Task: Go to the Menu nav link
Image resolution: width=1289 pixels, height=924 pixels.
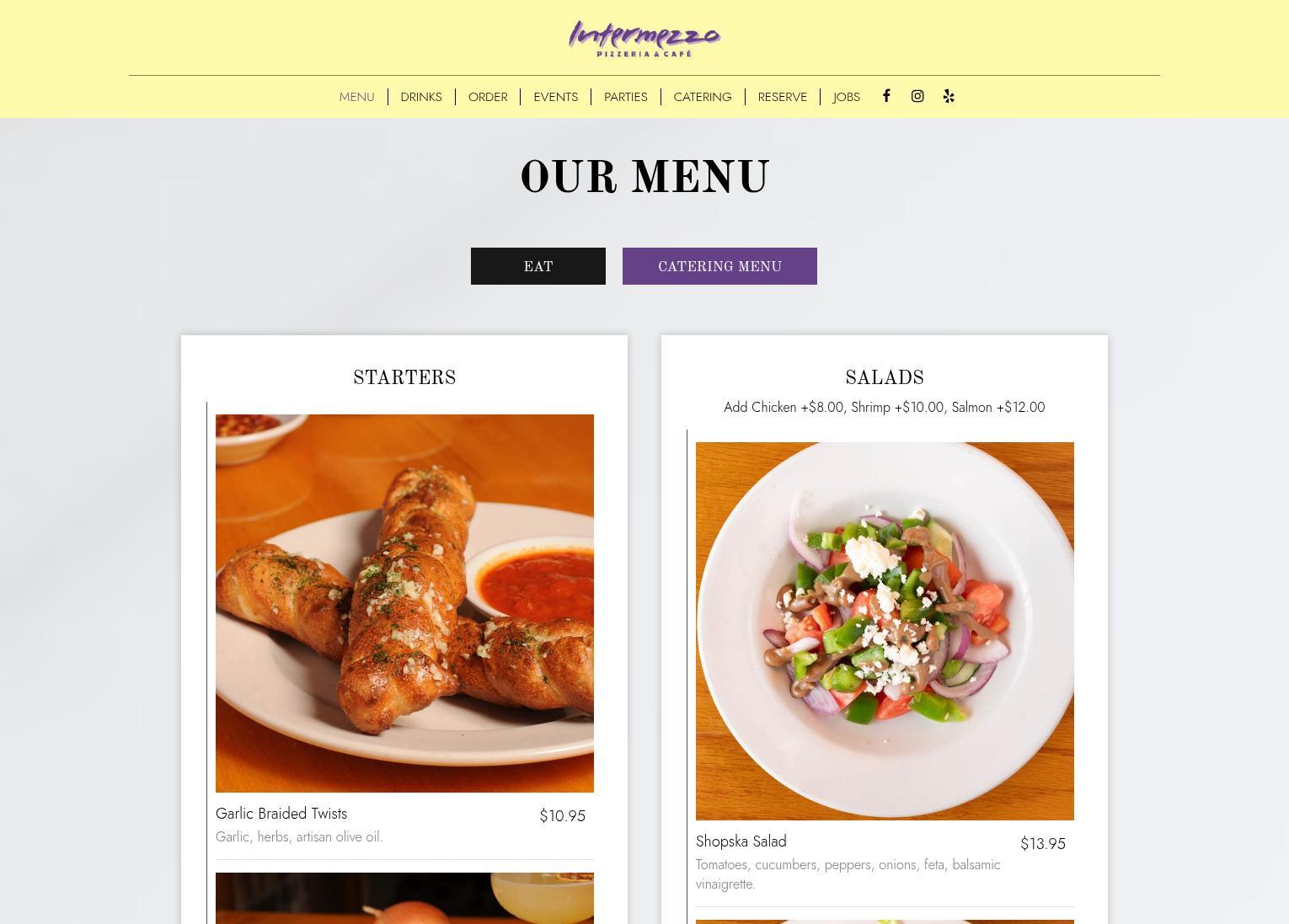Action: click(356, 97)
